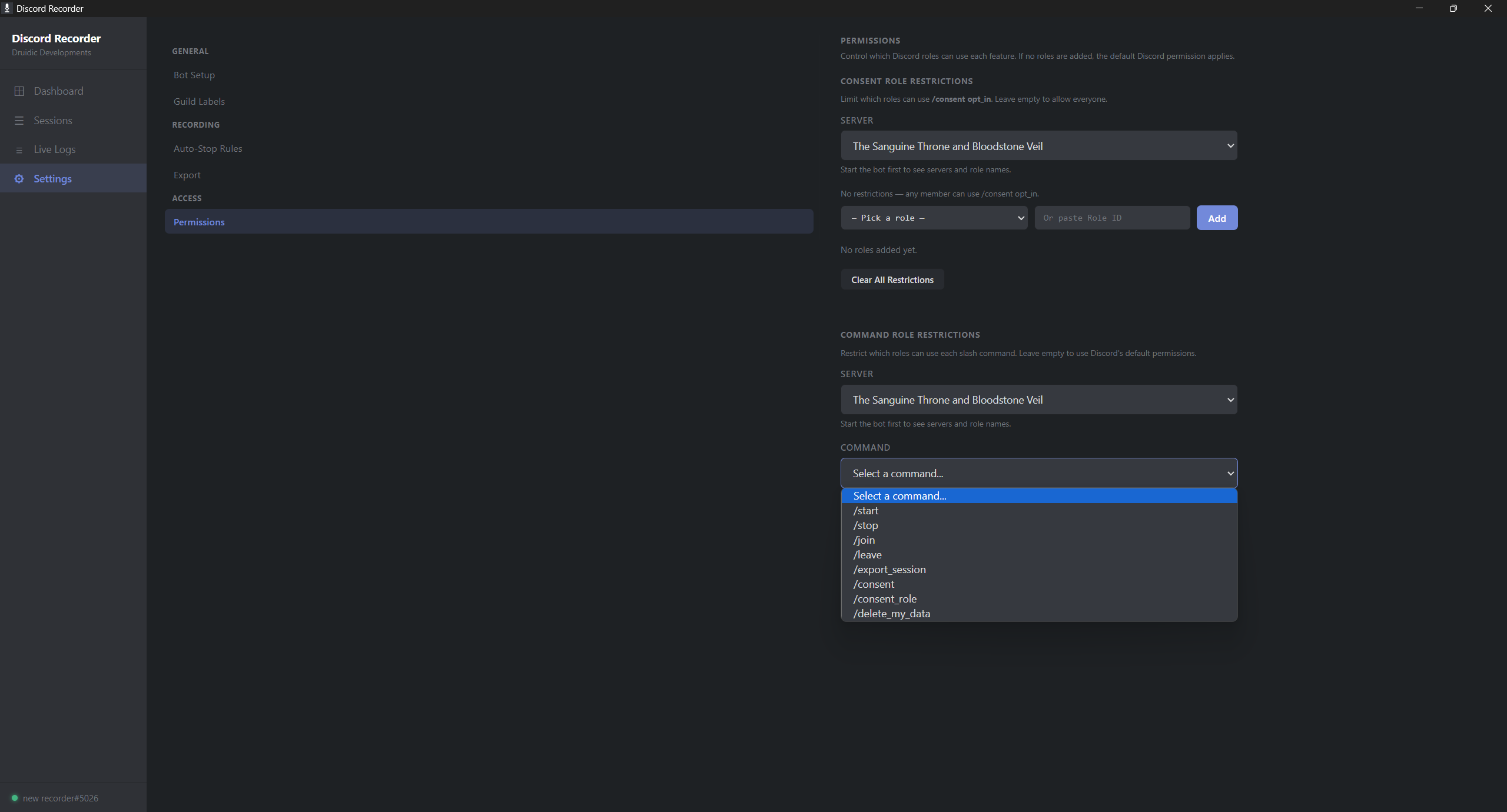
Task: Open the Export settings section
Action: click(187, 175)
